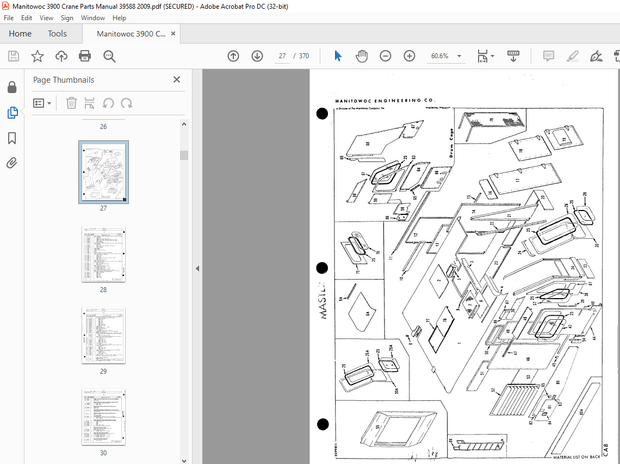Viewport: 620px width, 464px height.
Task: Click the thumbnails scroll up arrow
Action: pyautogui.click(x=184, y=124)
